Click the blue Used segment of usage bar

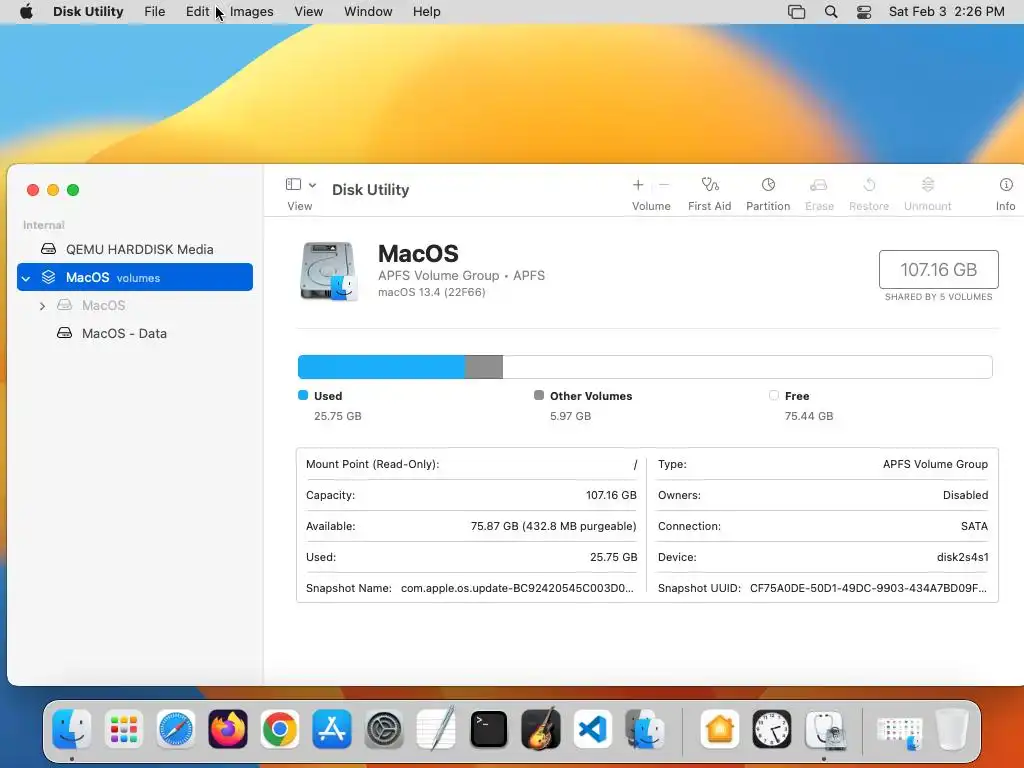coord(381,367)
